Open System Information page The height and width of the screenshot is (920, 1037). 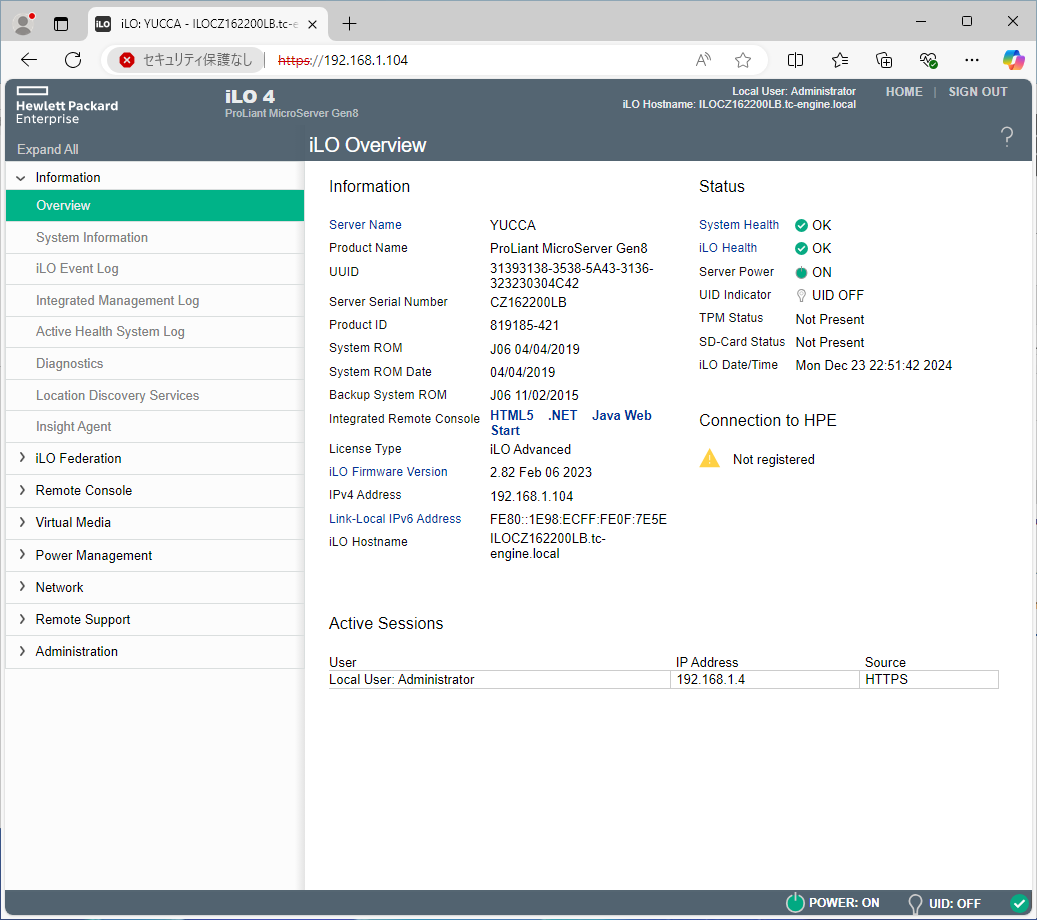coord(155,237)
